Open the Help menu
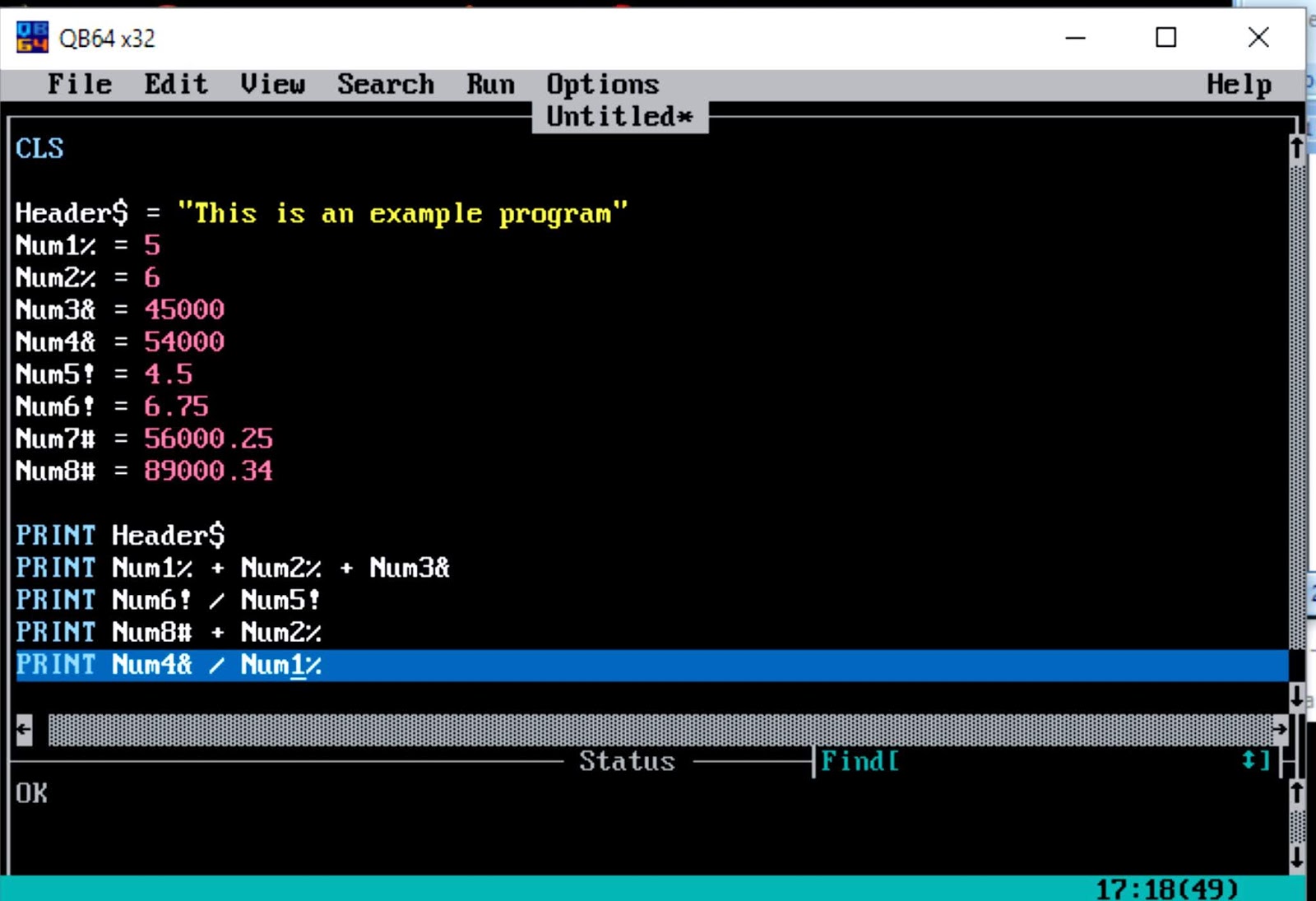The width and height of the screenshot is (1316, 901). pos(1239,83)
